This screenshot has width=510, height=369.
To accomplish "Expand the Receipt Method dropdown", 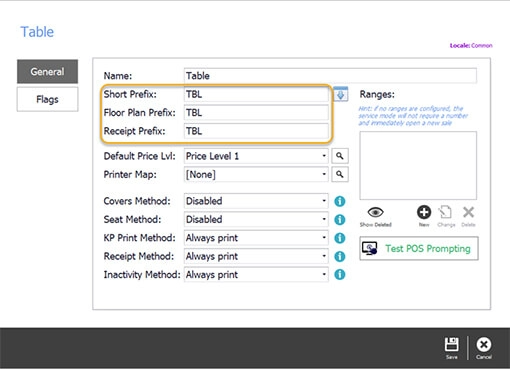I will click(256, 256).
